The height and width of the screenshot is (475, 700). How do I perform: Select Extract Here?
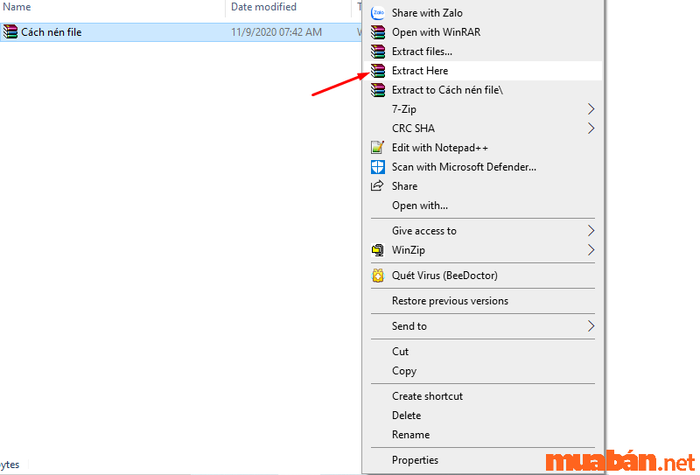tap(483, 71)
